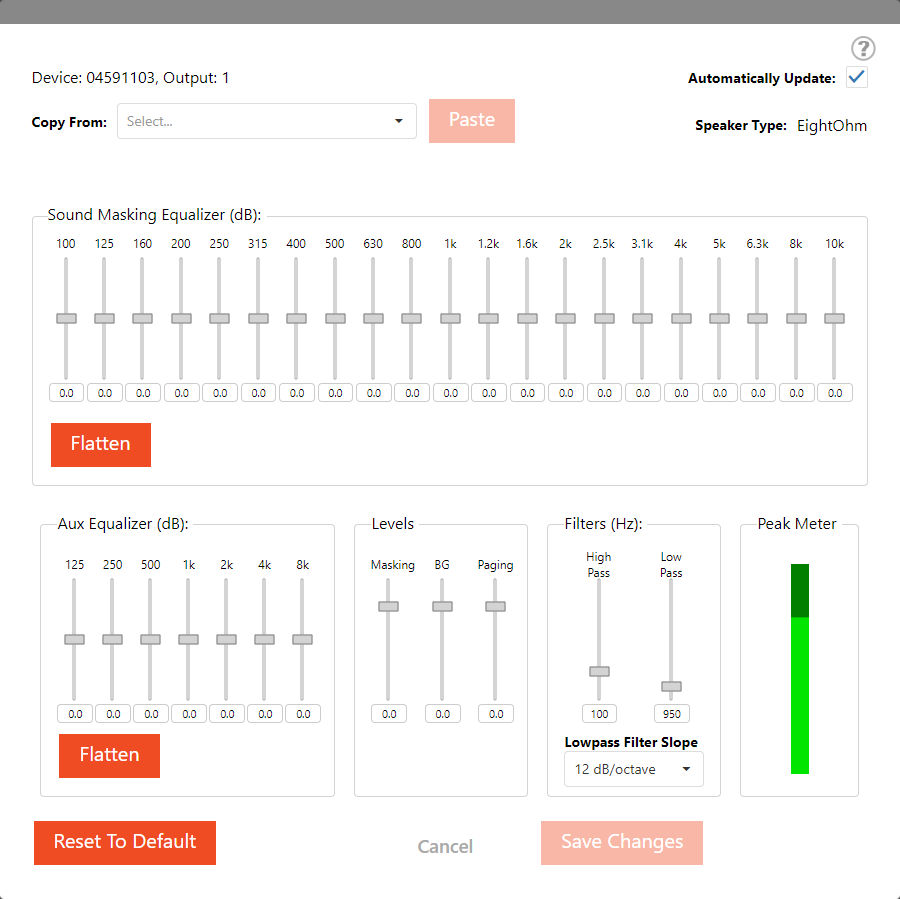Viewport: 900px width, 899px height.
Task: Click the 1.6k masking equalizer slider handle
Action: (x=527, y=319)
